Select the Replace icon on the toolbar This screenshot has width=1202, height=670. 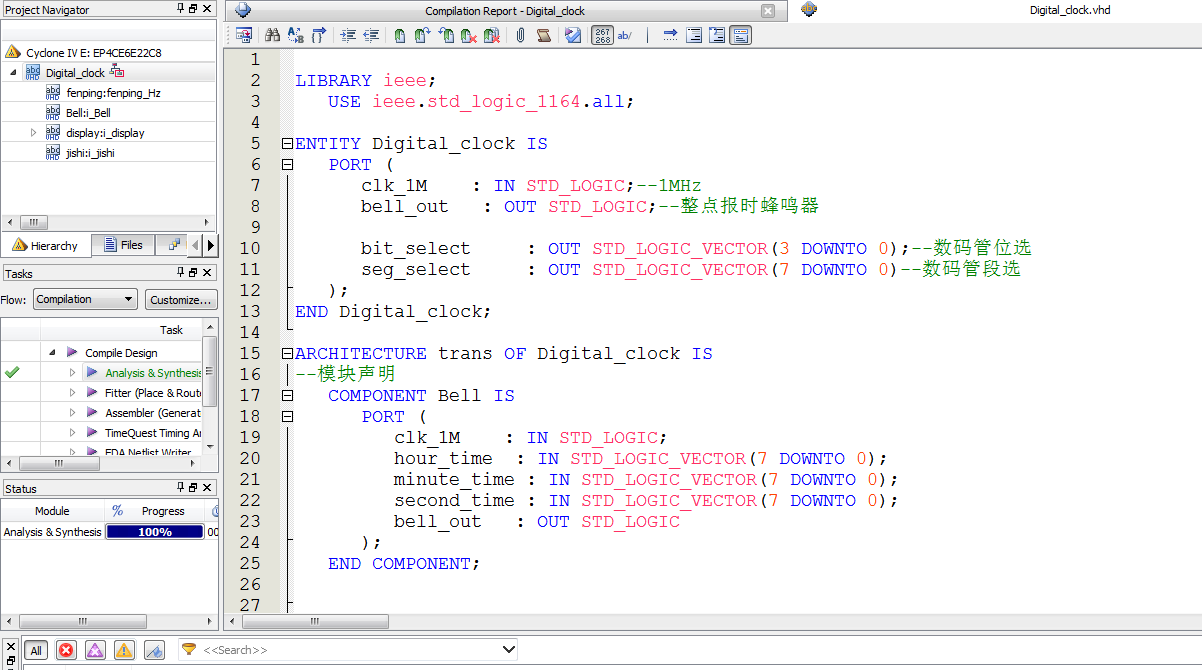tap(295, 34)
